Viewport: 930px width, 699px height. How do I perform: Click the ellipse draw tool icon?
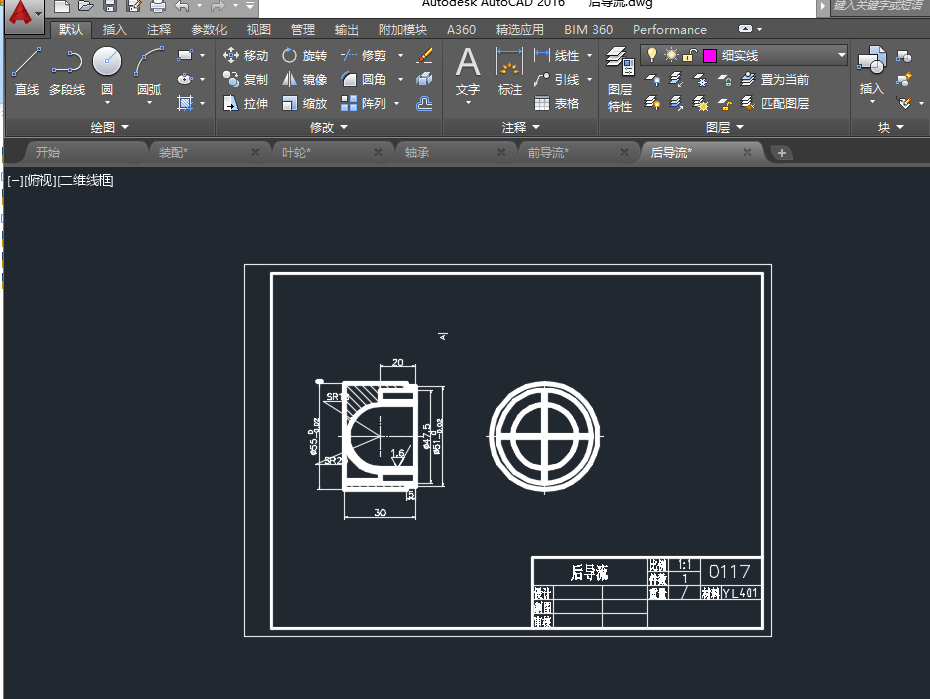pos(185,79)
